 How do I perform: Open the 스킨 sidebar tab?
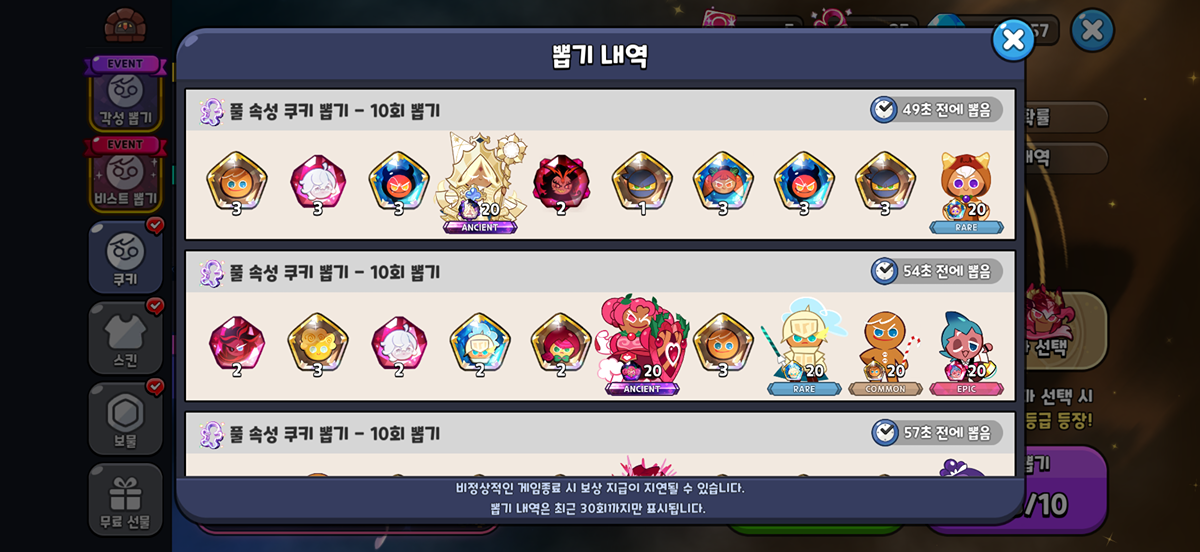(x=125, y=338)
